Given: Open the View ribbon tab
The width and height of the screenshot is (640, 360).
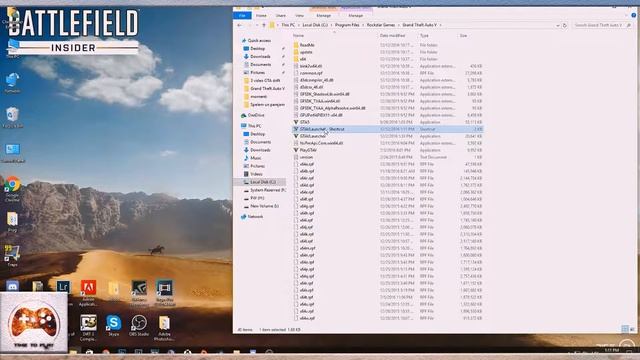Looking at the screenshot, I should pos(299,16).
